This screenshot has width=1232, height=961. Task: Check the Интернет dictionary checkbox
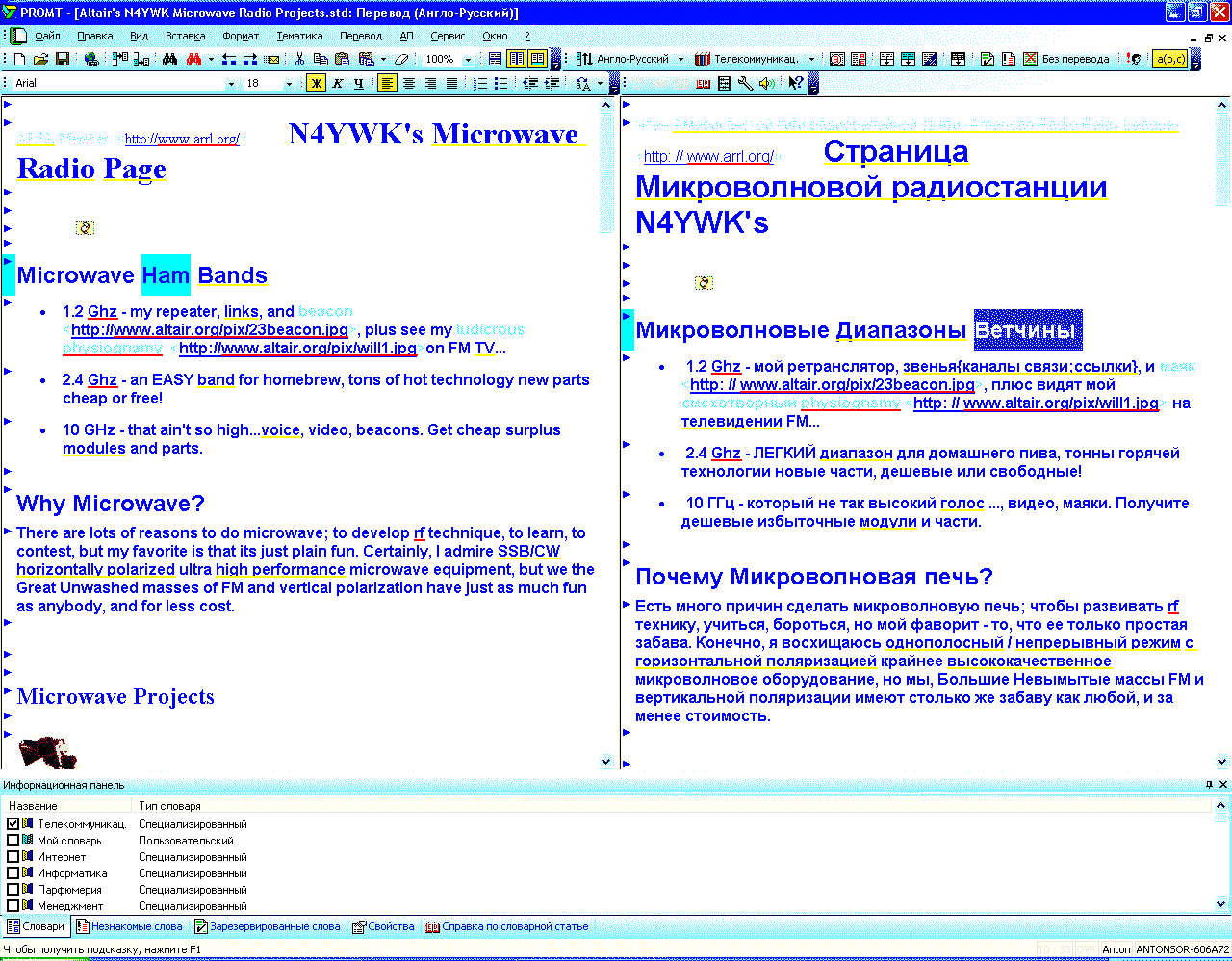tap(13, 857)
